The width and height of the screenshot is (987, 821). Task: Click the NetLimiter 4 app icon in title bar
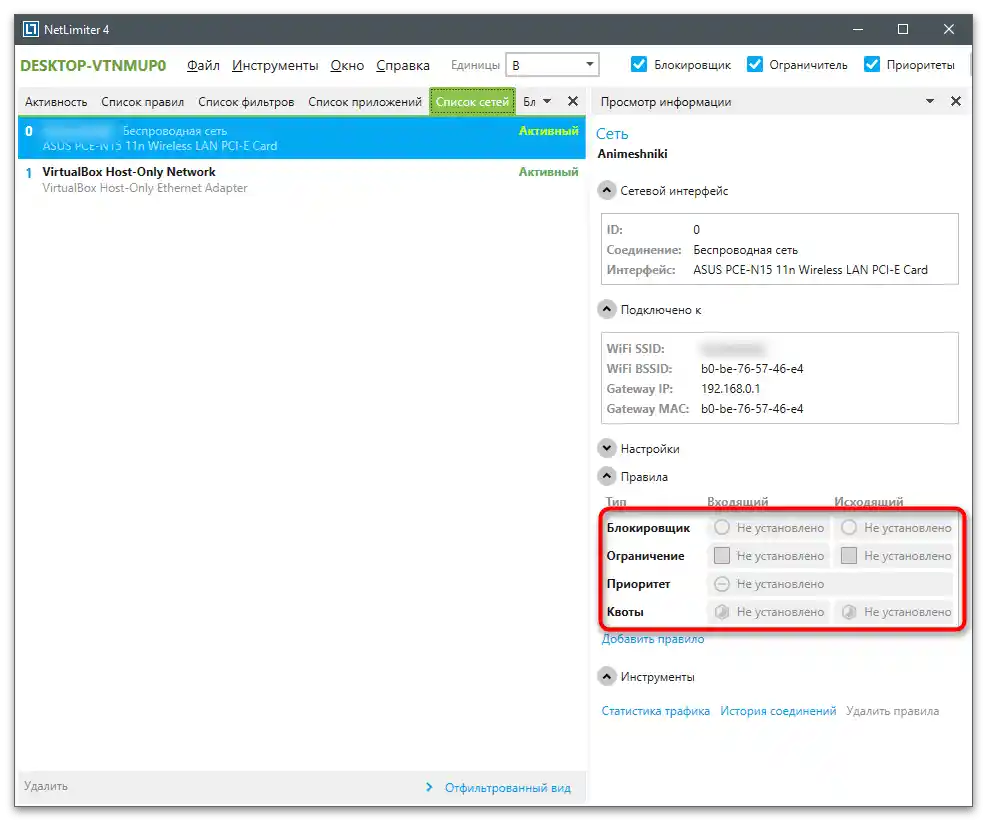[30, 29]
